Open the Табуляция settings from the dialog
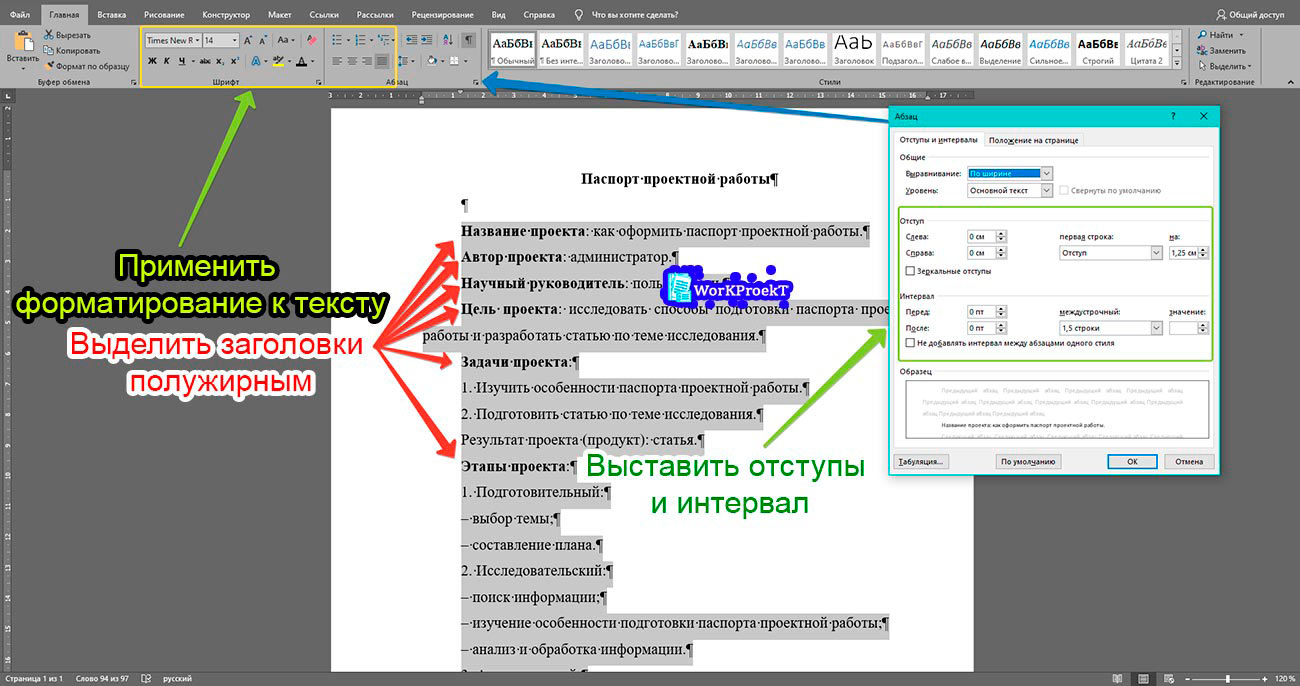The image size is (1300, 686). (x=920, y=461)
